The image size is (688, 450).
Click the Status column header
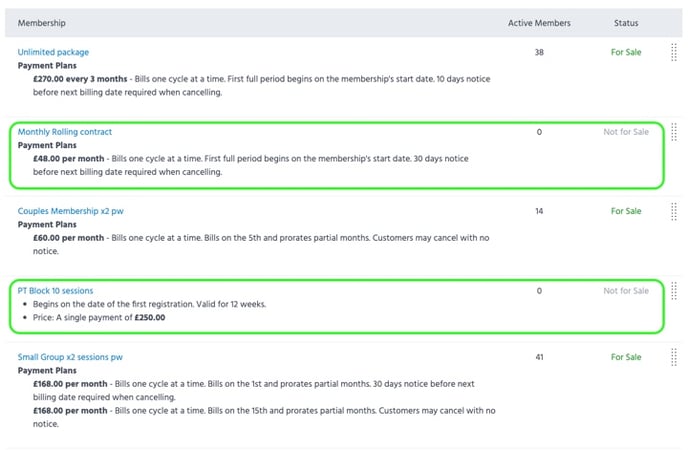pos(626,22)
